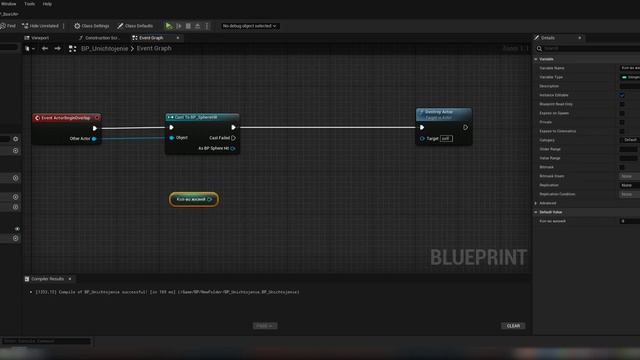Click the Eject icon in toolbar
Image resolution: width=640 pixels, height=360 pixels.
click(198, 26)
